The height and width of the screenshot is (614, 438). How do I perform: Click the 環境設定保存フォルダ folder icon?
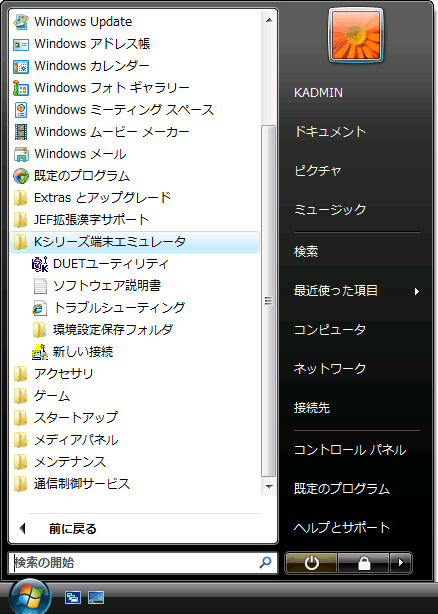[40, 330]
